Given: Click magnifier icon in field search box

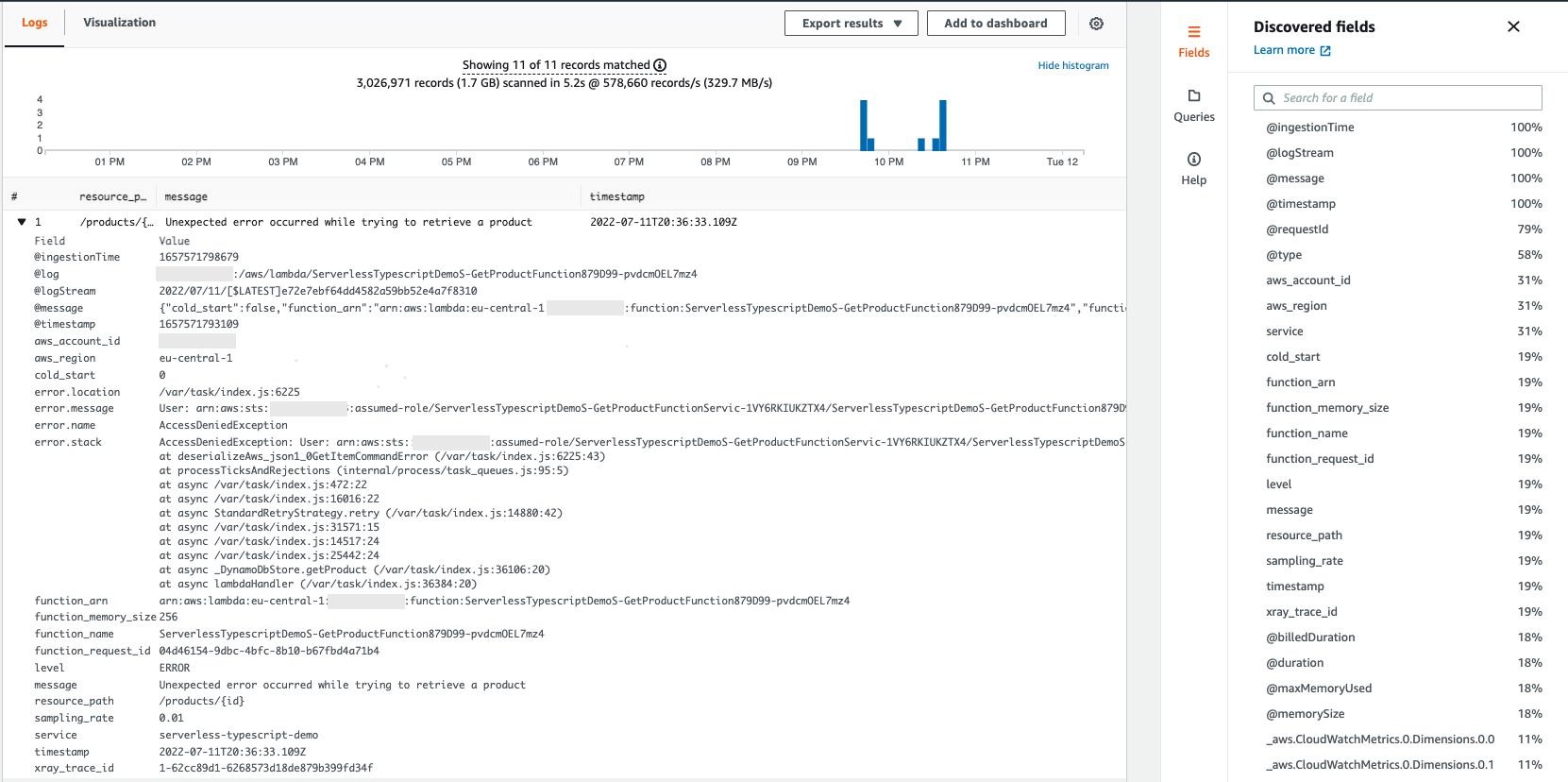Looking at the screenshot, I should point(1269,98).
